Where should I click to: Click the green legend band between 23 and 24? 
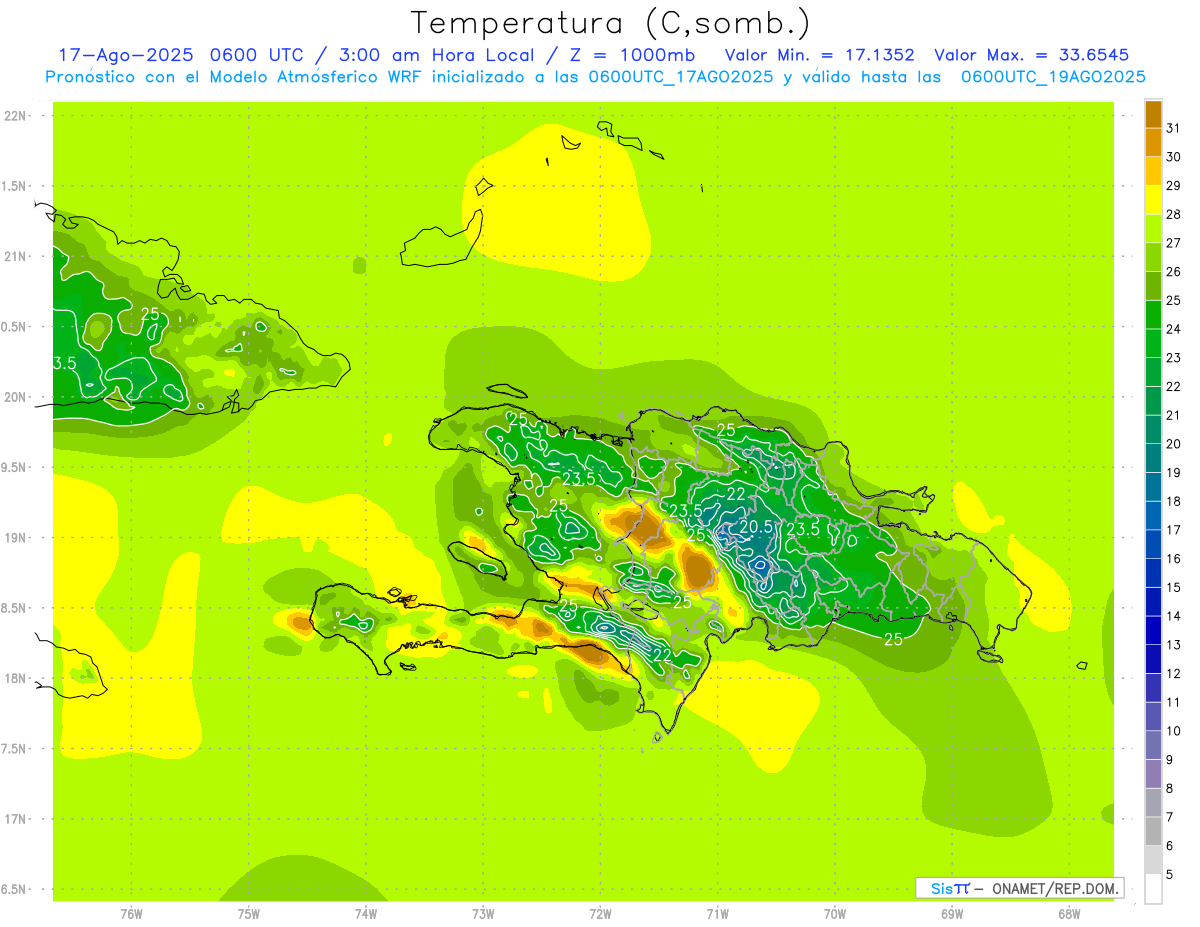[x=1153, y=343]
